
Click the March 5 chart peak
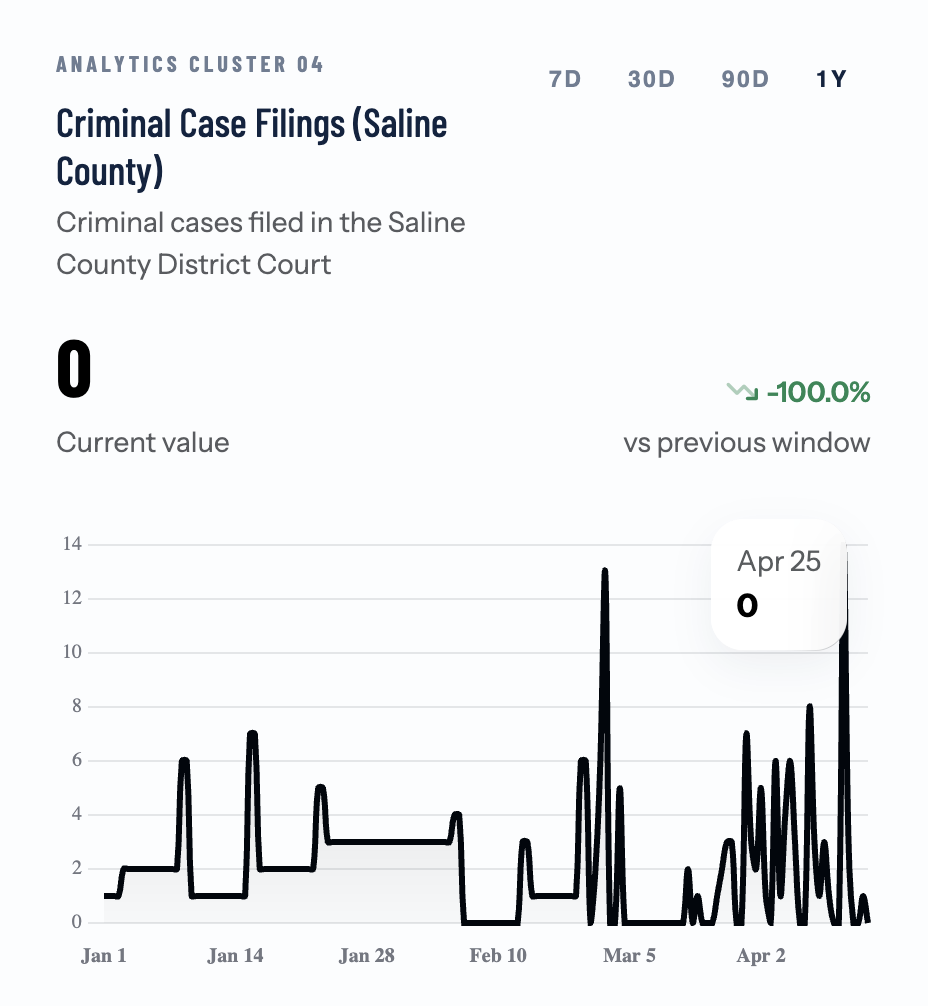[x=605, y=570]
